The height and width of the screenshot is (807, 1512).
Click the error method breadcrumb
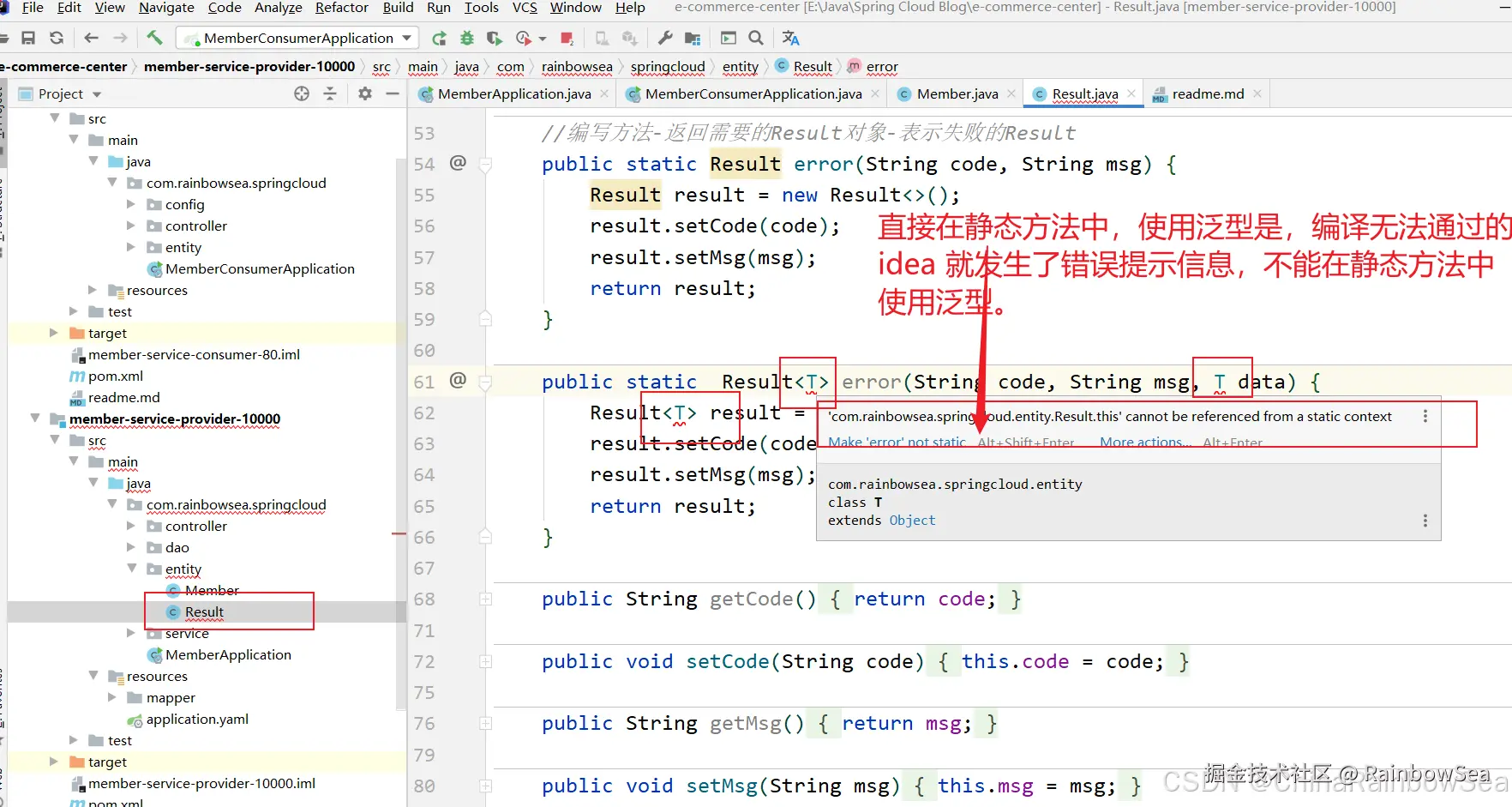click(x=882, y=67)
